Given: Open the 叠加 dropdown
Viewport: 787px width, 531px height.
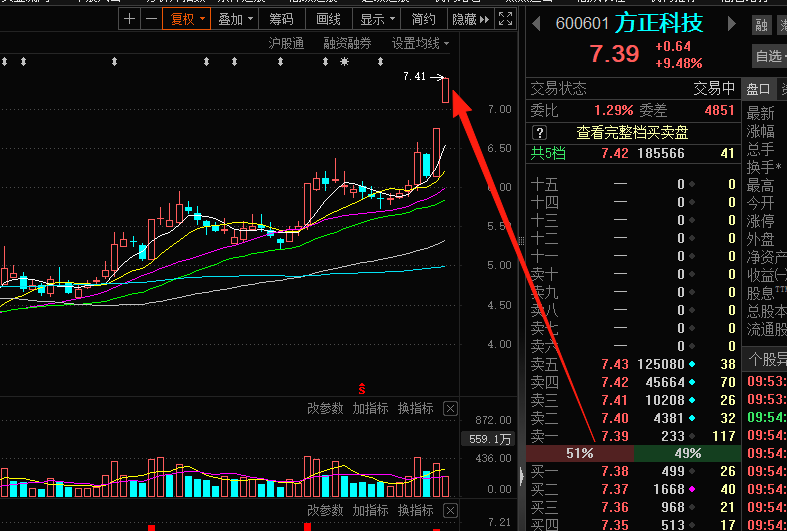Looking at the screenshot, I should (x=235, y=20).
